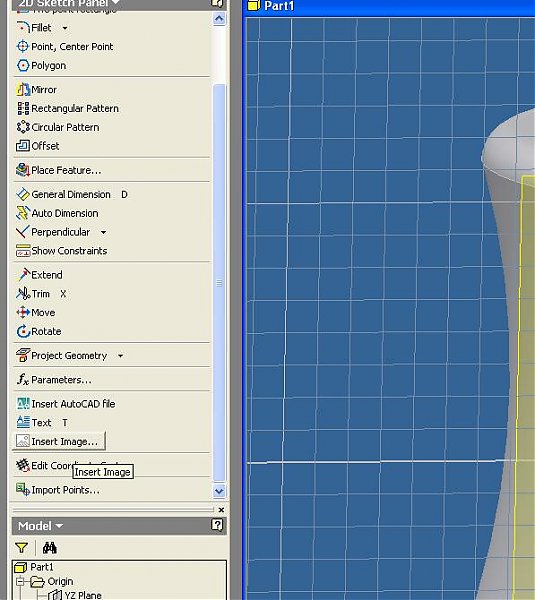
Task: Activate the Mirror tool icon
Action: click(23, 90)
